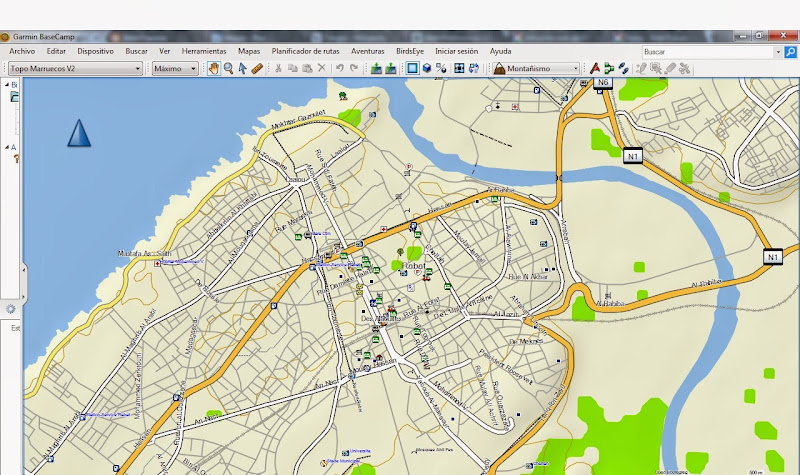Click the Cut scissors icon

point(279,68)
